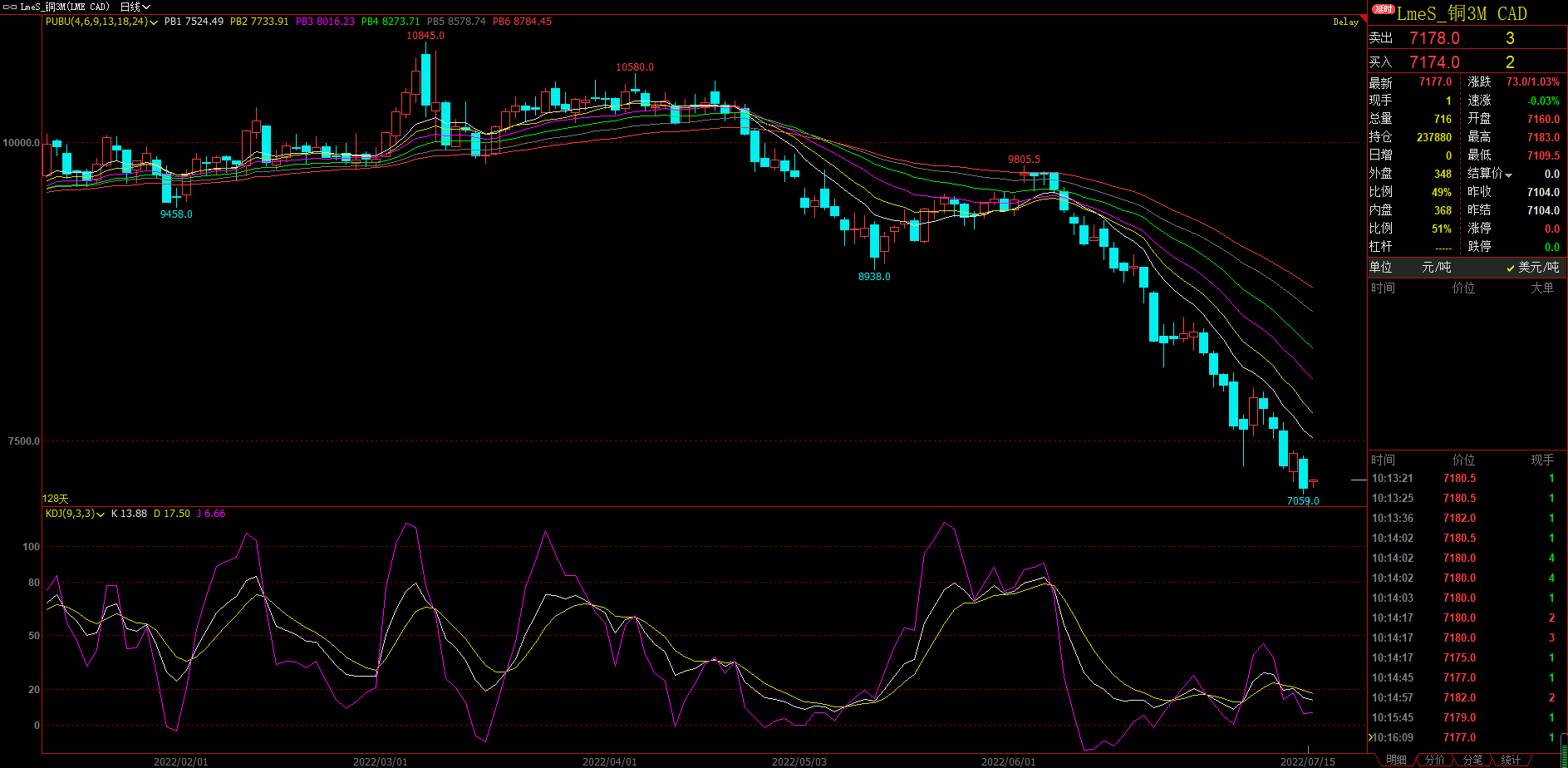Select the 元/吨 unit option
Viewport: 1568px width, 768px height.
1436,267
